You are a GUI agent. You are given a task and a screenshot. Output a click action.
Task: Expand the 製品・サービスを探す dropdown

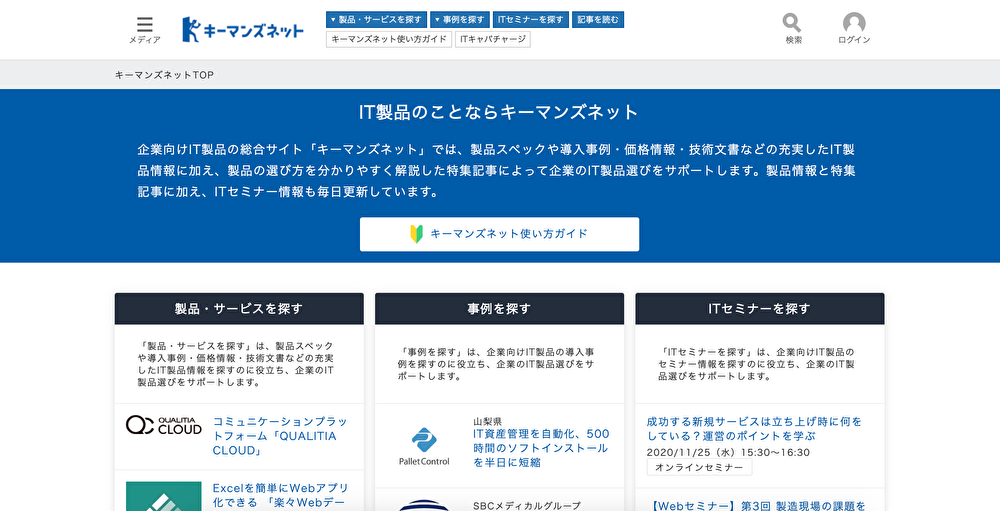pyautogui.click(x=376, y=20)
